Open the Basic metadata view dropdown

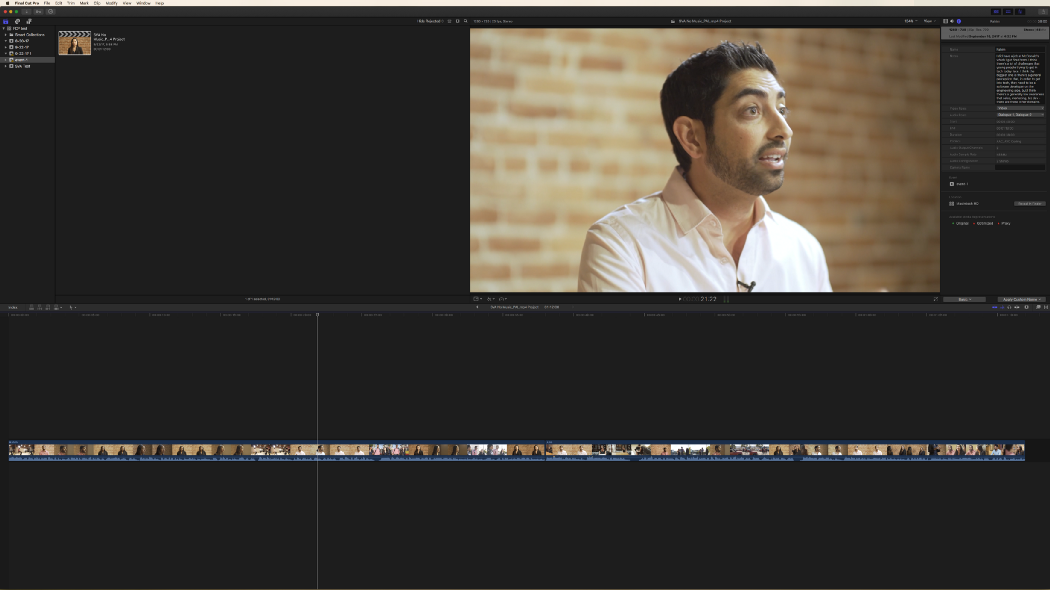pyautogui.click(x=964, y=299)
